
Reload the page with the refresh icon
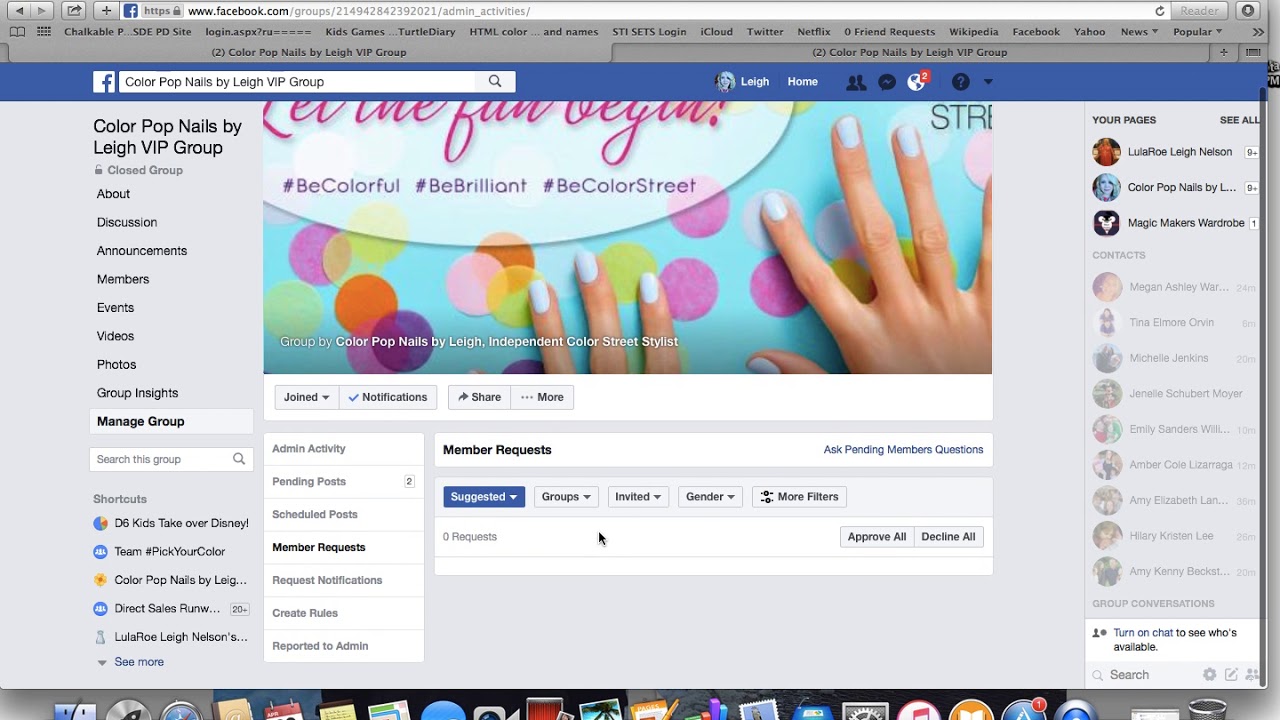tap(1160, 11)
